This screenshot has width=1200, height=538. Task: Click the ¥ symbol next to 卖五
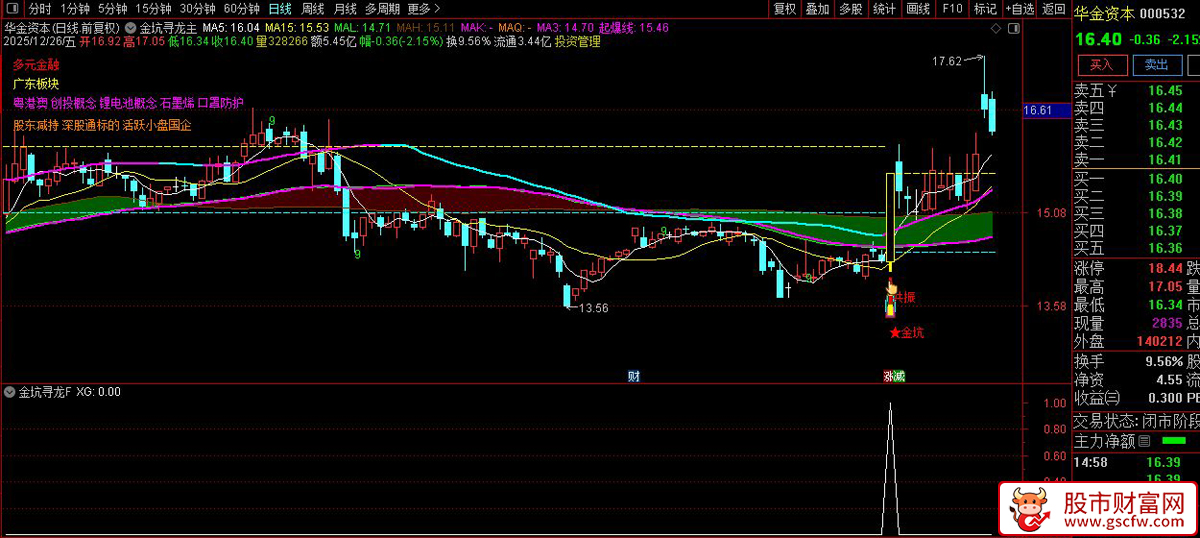[x=1112, y=90]
